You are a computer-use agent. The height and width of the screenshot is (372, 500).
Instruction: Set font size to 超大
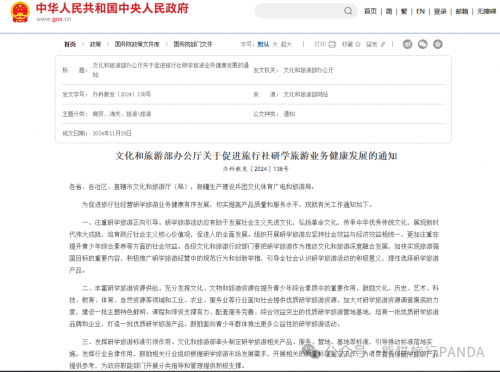click(x=286, y=44)
